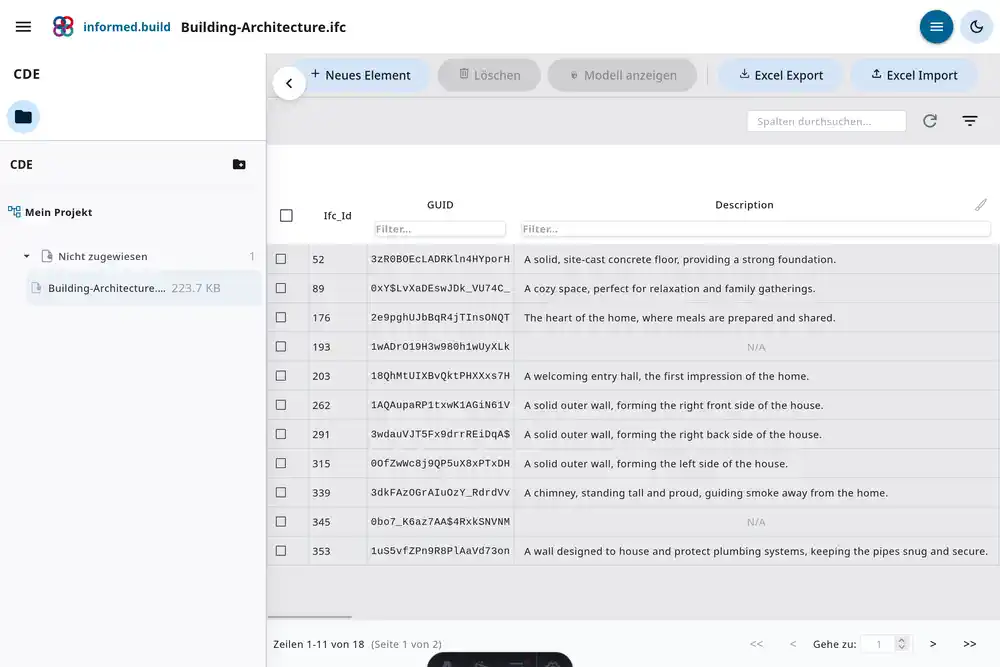1000x667 pixels.
Task: Click the Neues Element button
Action: tap(362, 75)
